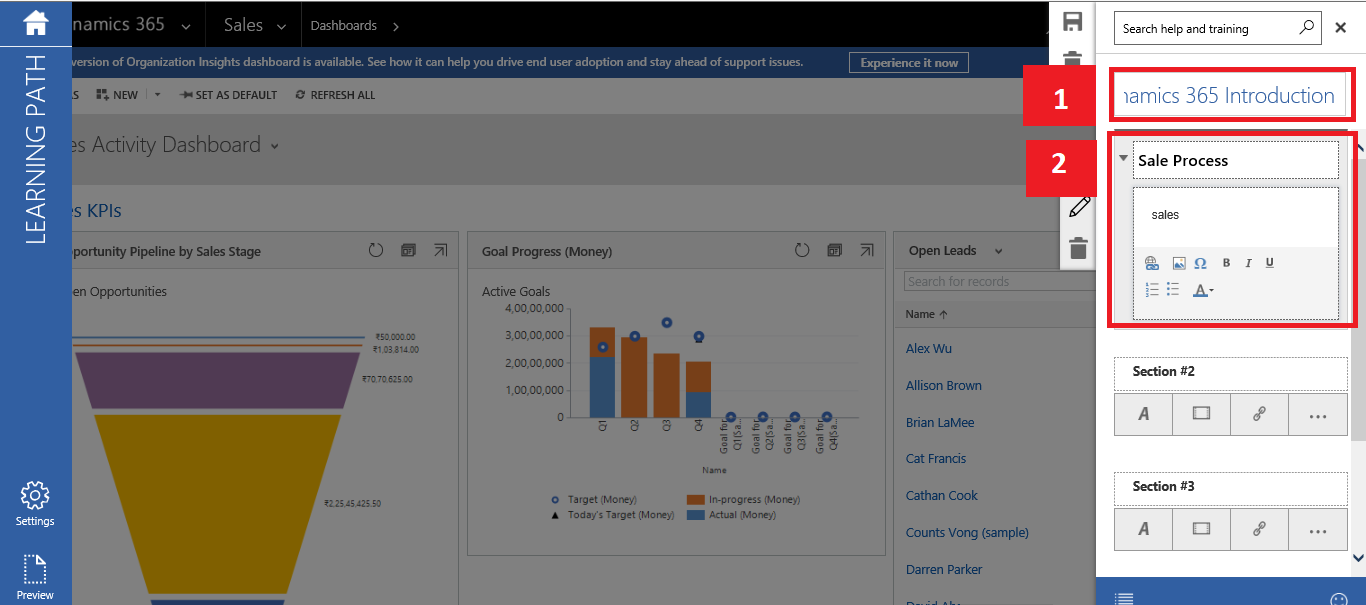The height and width of the screenshot is (605, 1366).
Task: Click list icon in pane footer
Action: coord(1125,598)
